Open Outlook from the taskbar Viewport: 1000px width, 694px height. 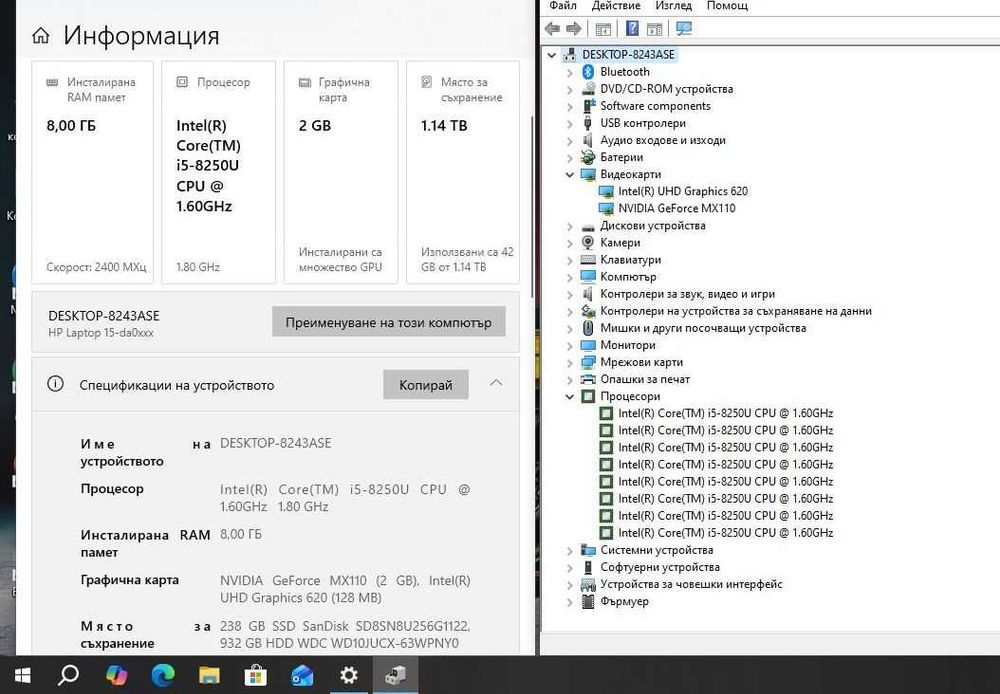[x=302, y=675]
